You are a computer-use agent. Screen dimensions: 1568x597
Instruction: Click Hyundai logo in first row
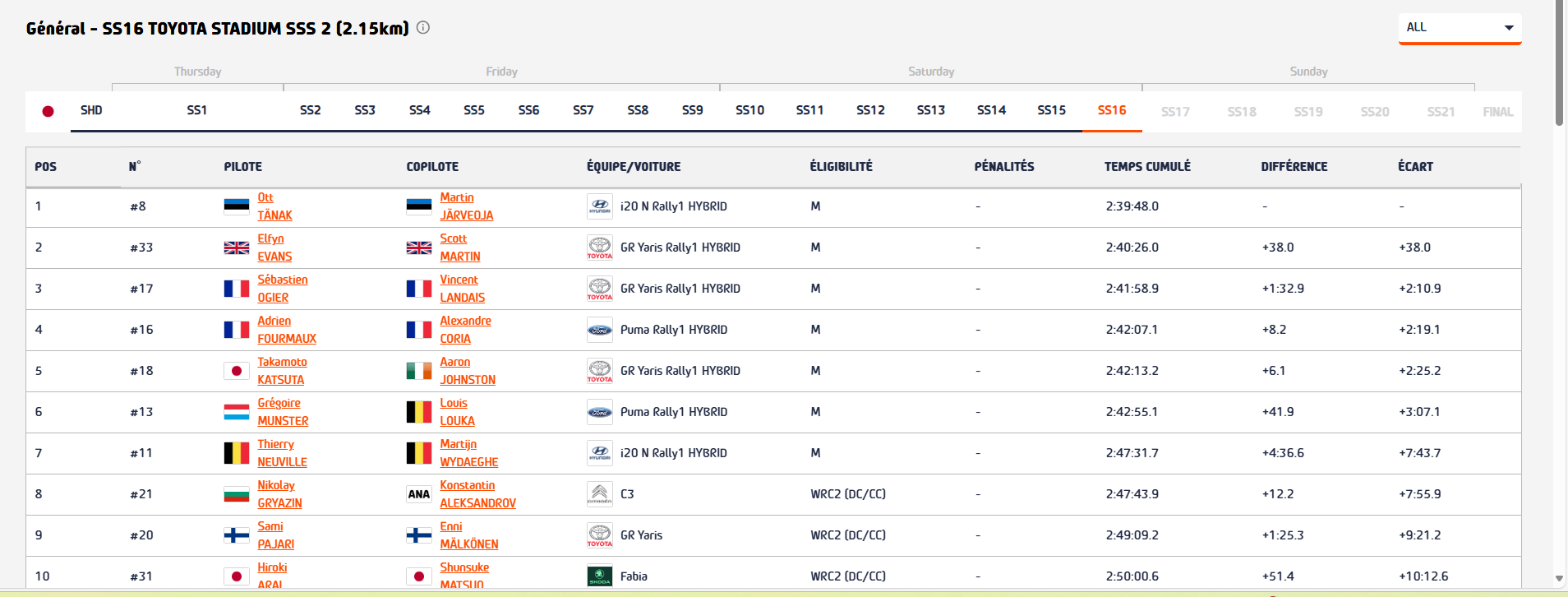[x=600, y=206]
